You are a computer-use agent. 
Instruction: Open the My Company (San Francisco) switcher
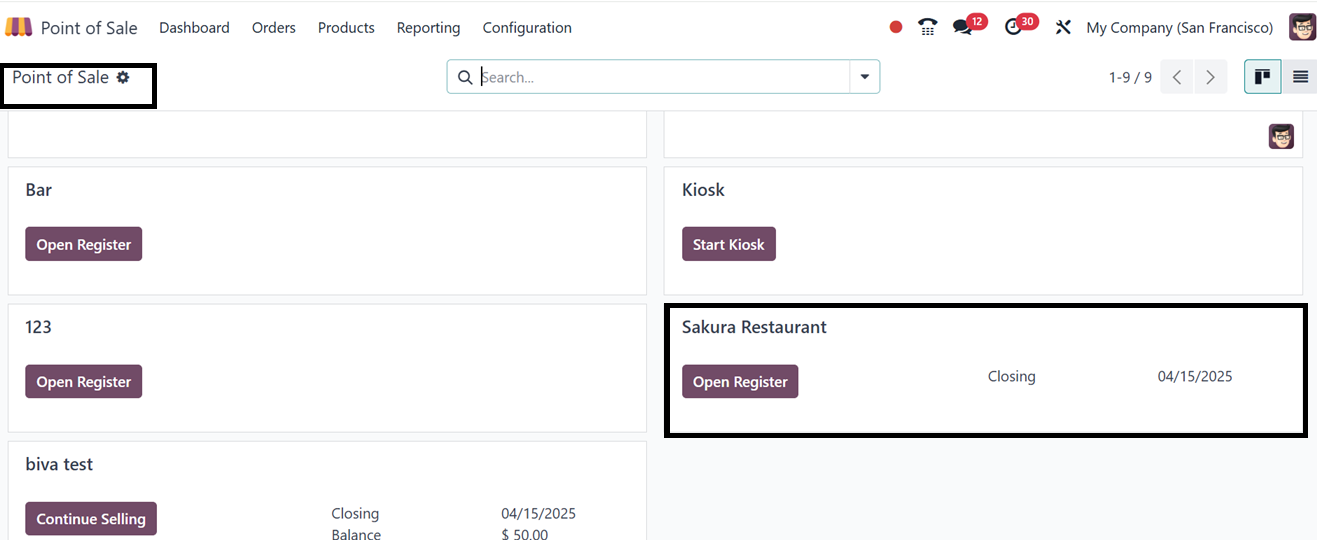click(1179, 27)
